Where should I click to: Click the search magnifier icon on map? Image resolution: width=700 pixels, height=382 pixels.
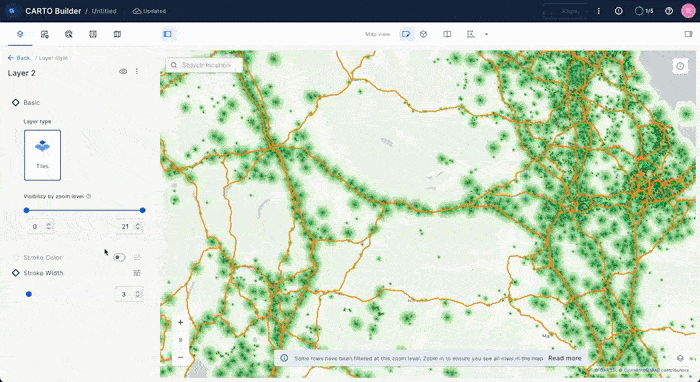(x=174, y=65)
